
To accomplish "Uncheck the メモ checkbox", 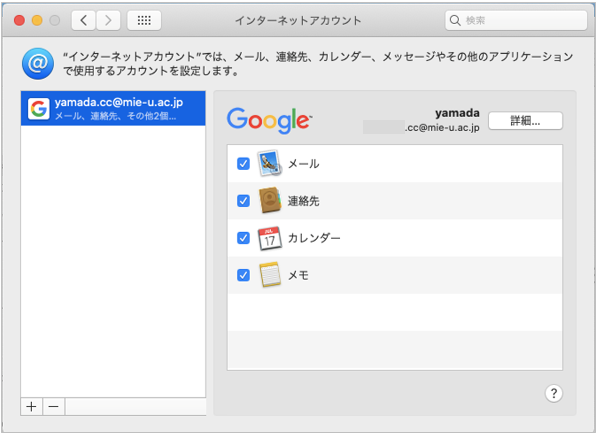I will [x=243, y=275].
